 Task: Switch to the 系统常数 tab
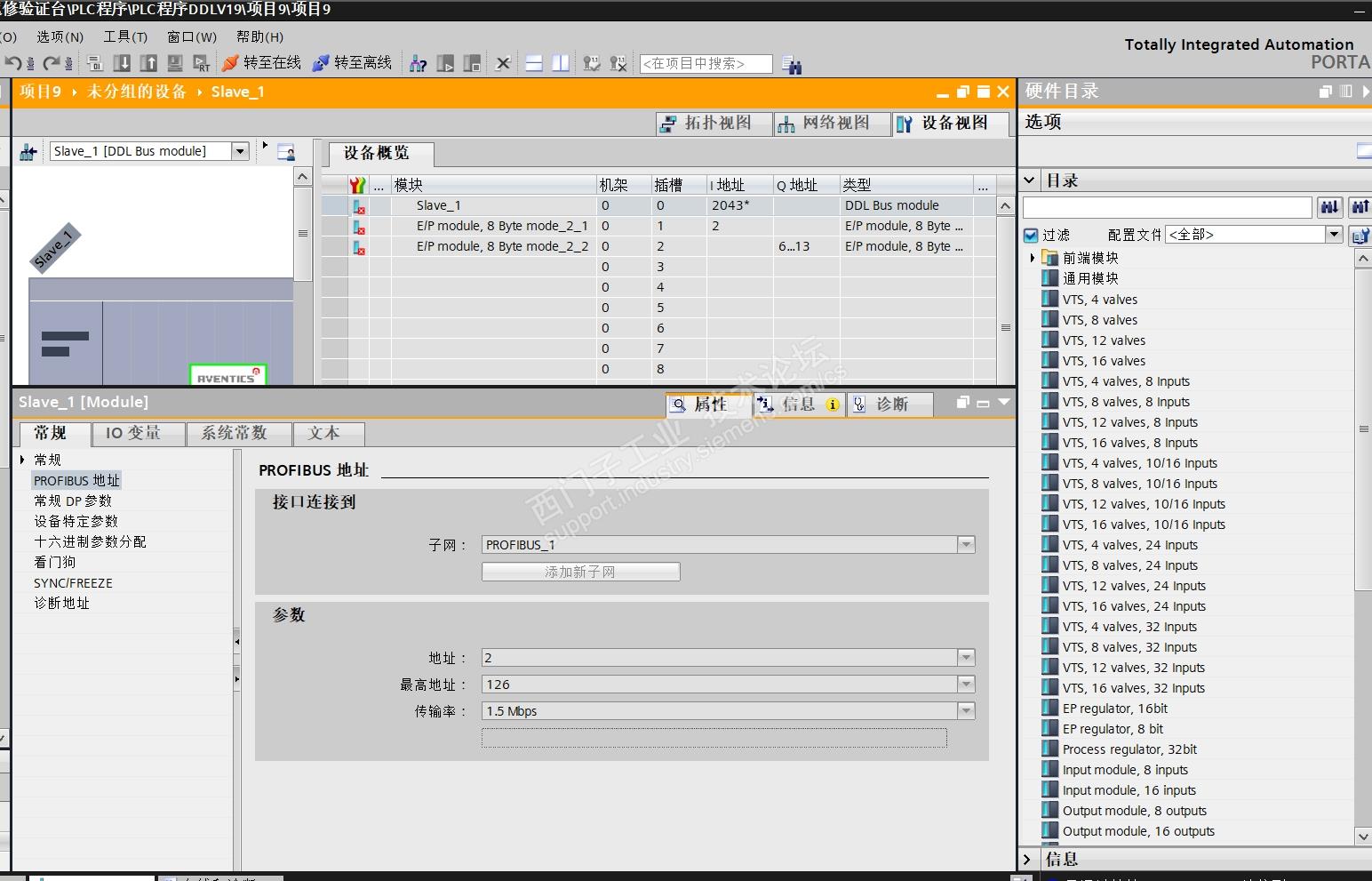[239, 434]
